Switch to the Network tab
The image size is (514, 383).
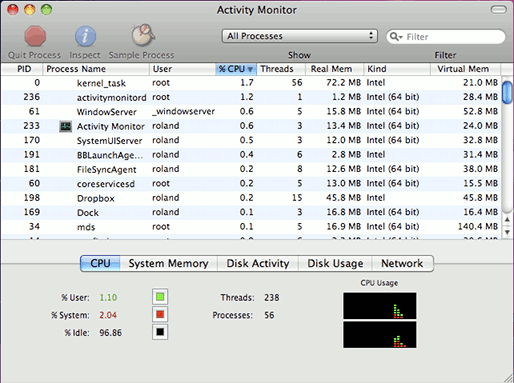(x=402, y=263)
